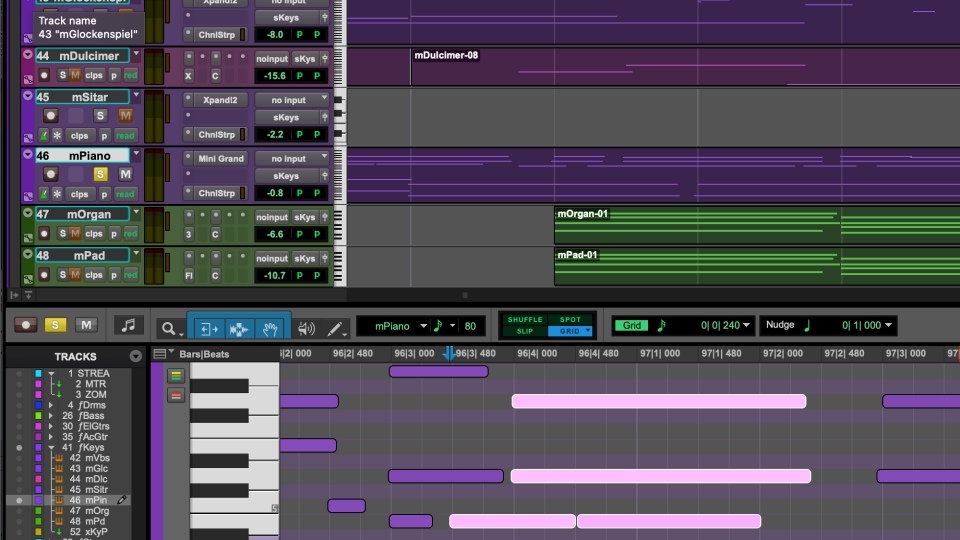Viewport: 960px width, 540px height.
Task: Collapse the 41 ƒKeys folder in track list
Action: 51,448
